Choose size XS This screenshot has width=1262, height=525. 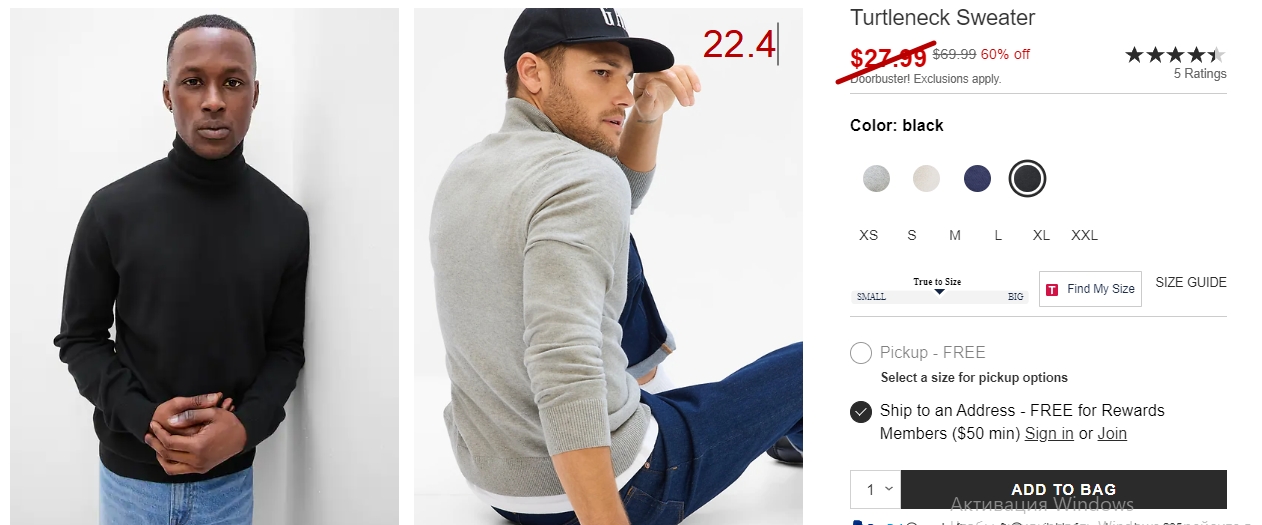(x=868, y=235)
